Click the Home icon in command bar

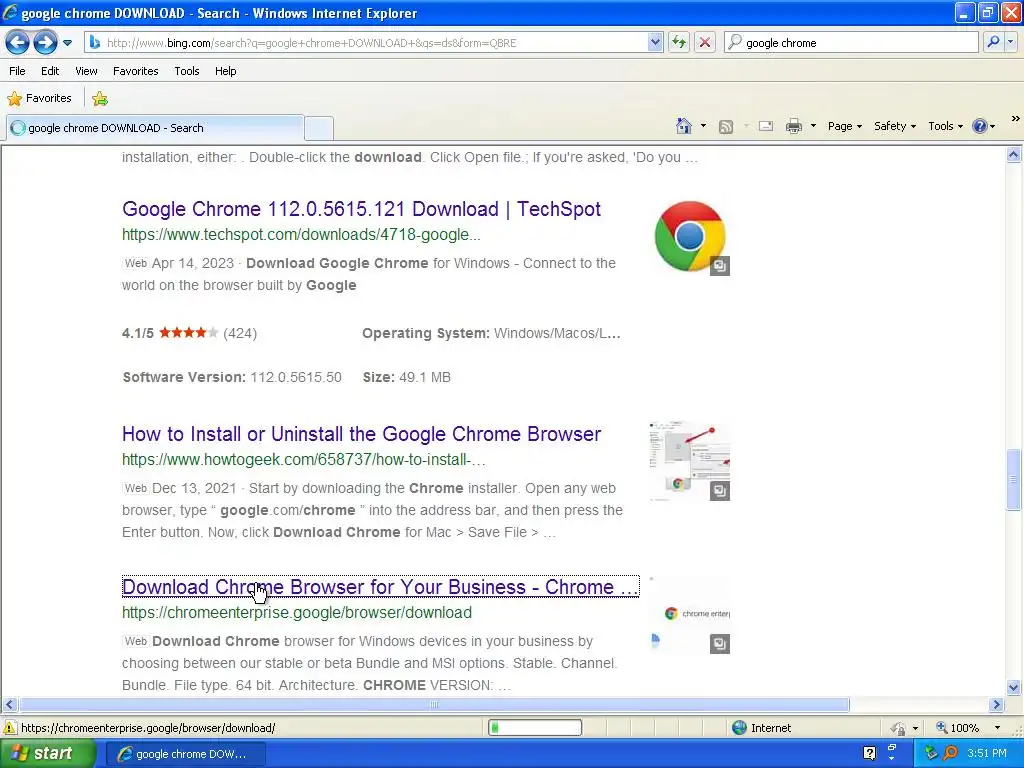[684, 126]
